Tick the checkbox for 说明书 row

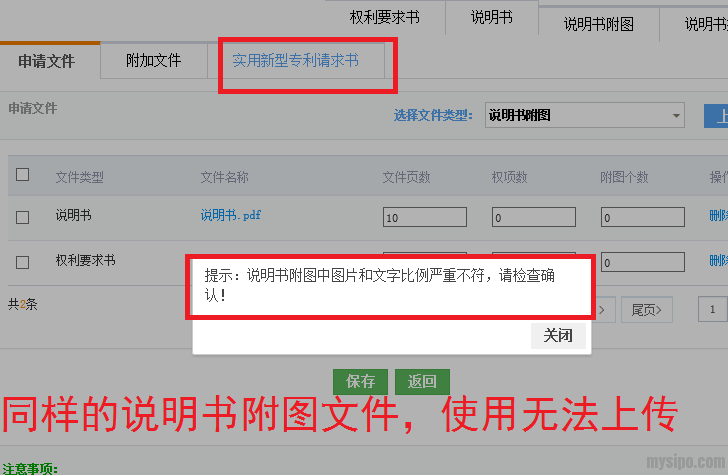(22, 217)
